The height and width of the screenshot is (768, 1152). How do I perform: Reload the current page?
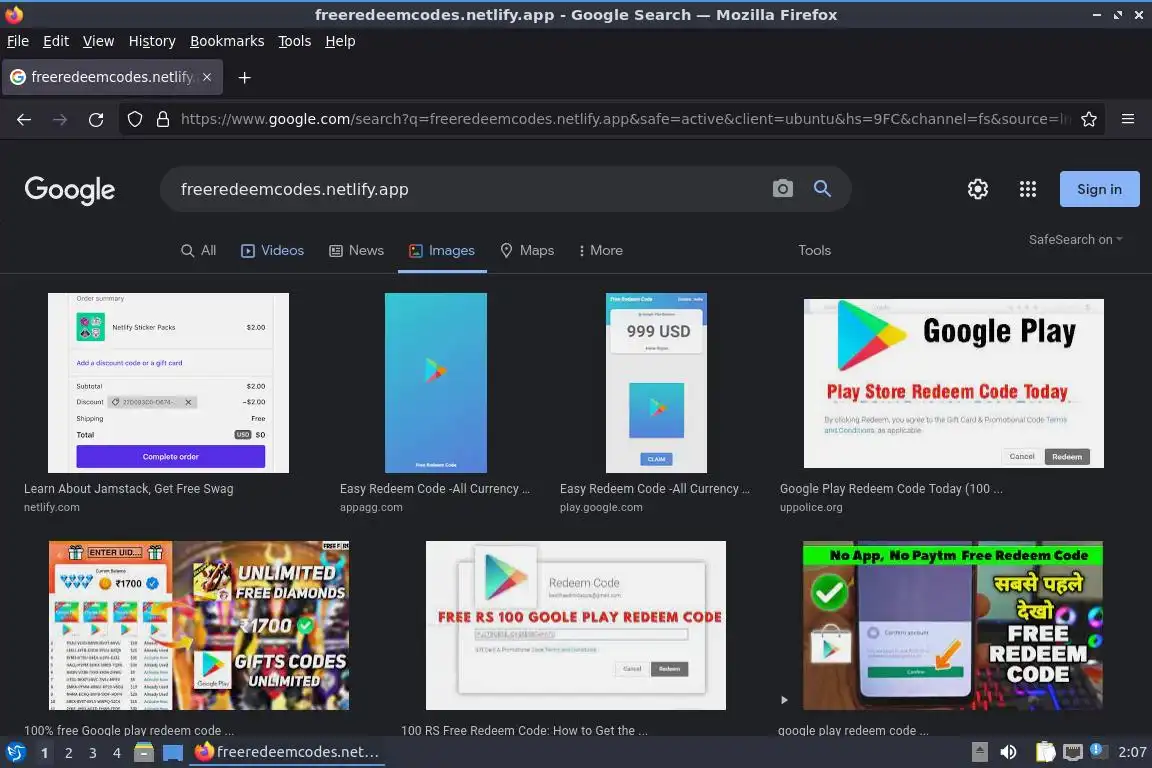(x=96, y=119)
